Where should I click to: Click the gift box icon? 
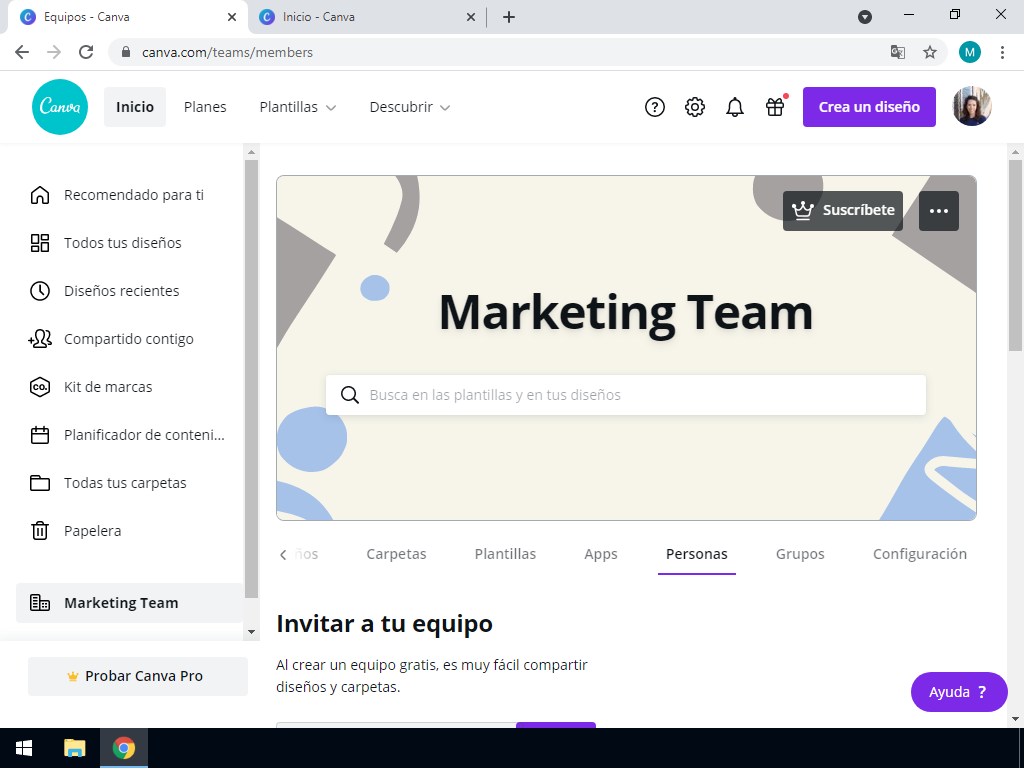point(775,106)
